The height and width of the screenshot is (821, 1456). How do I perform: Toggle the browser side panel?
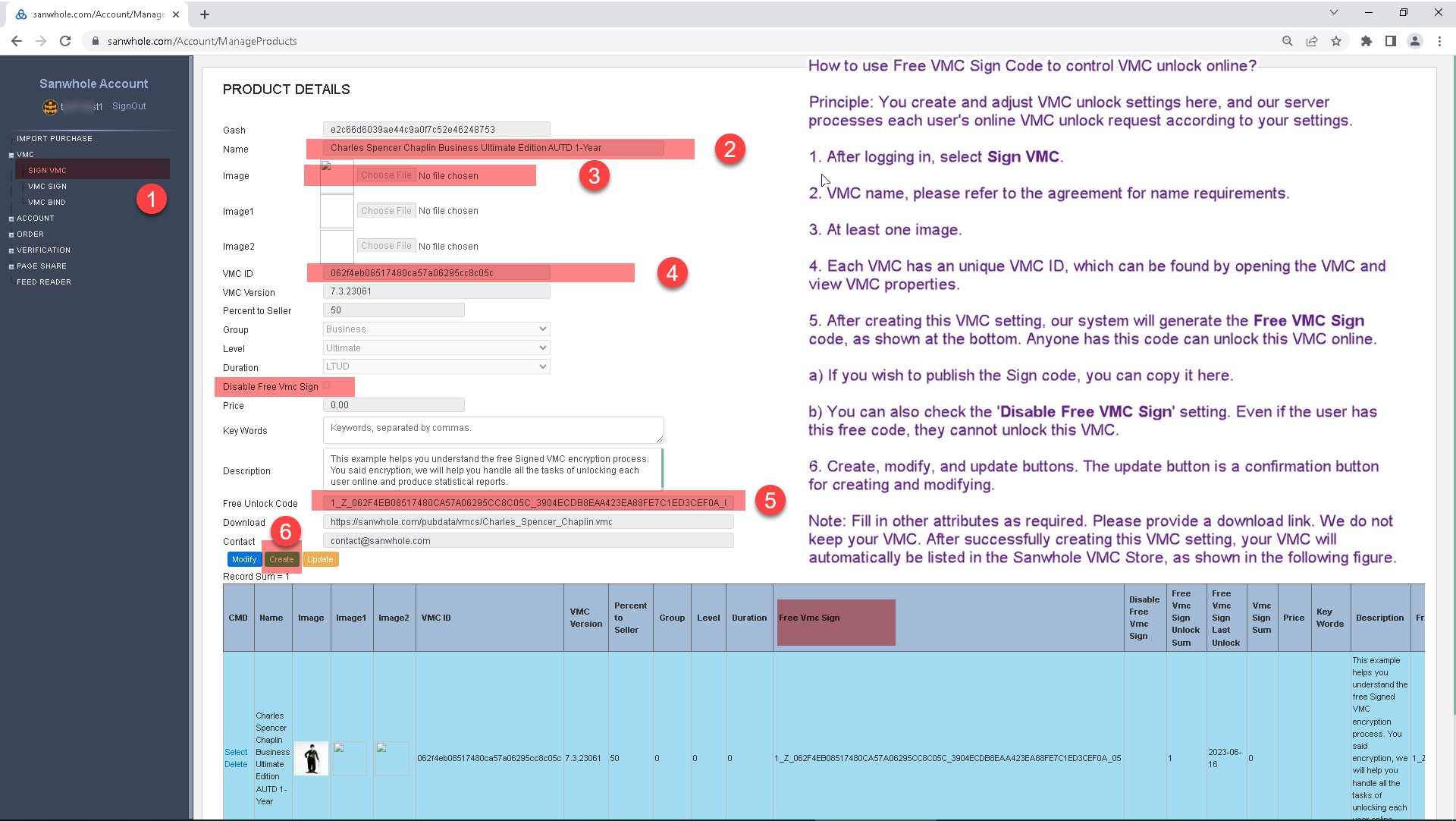click(x=1390, y=41)
